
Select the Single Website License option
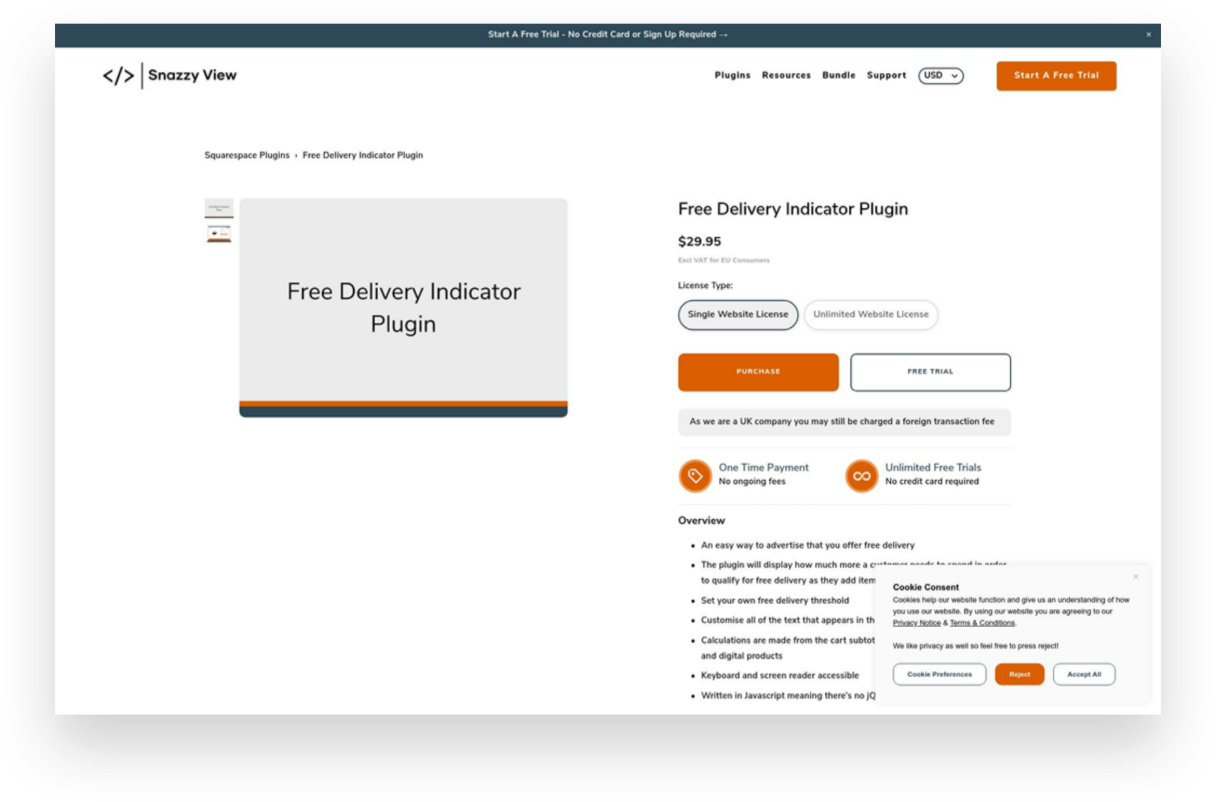pyautogui.click(x=737, y=314)
